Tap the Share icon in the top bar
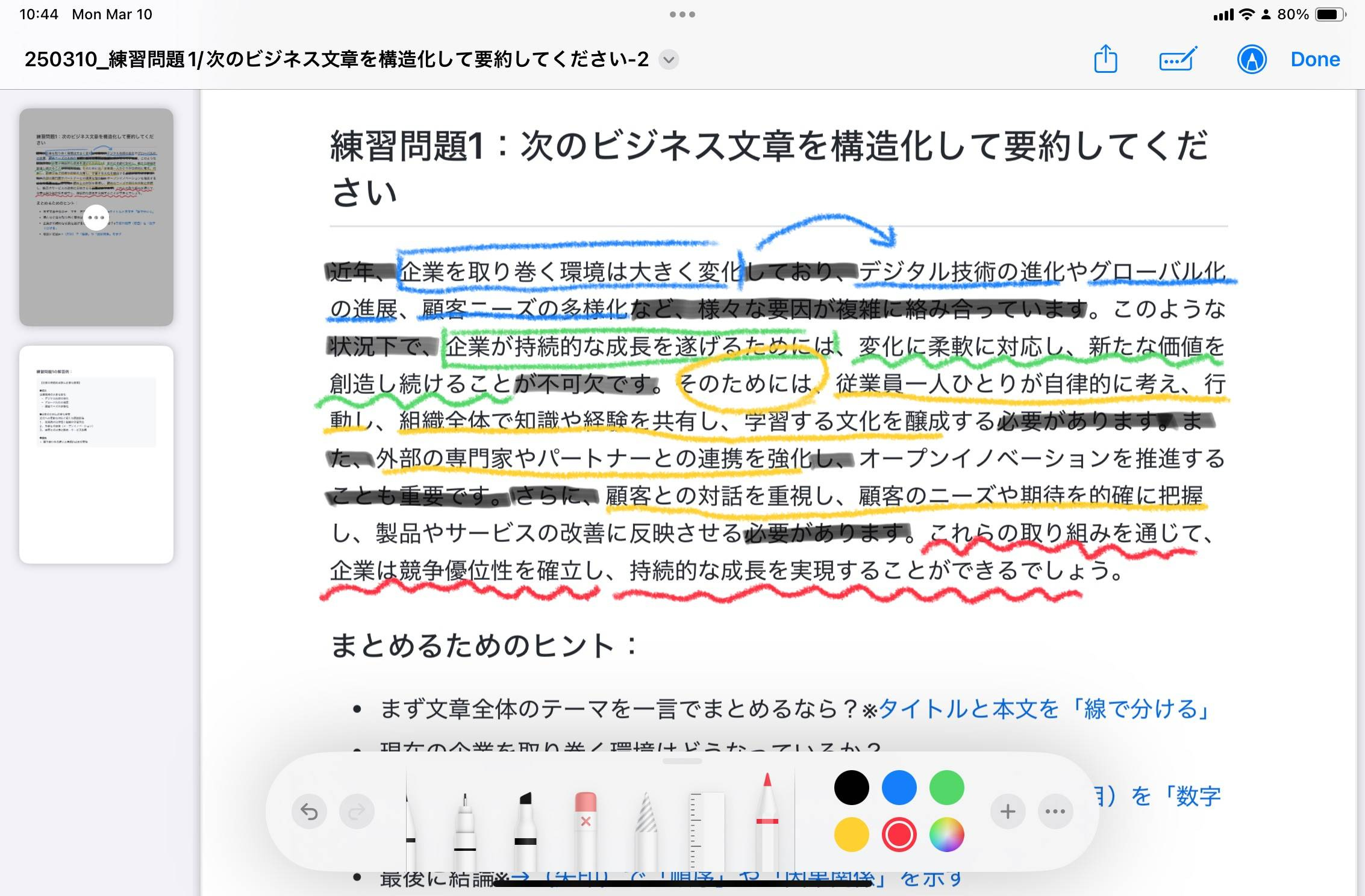 (x=1105, y=59)
